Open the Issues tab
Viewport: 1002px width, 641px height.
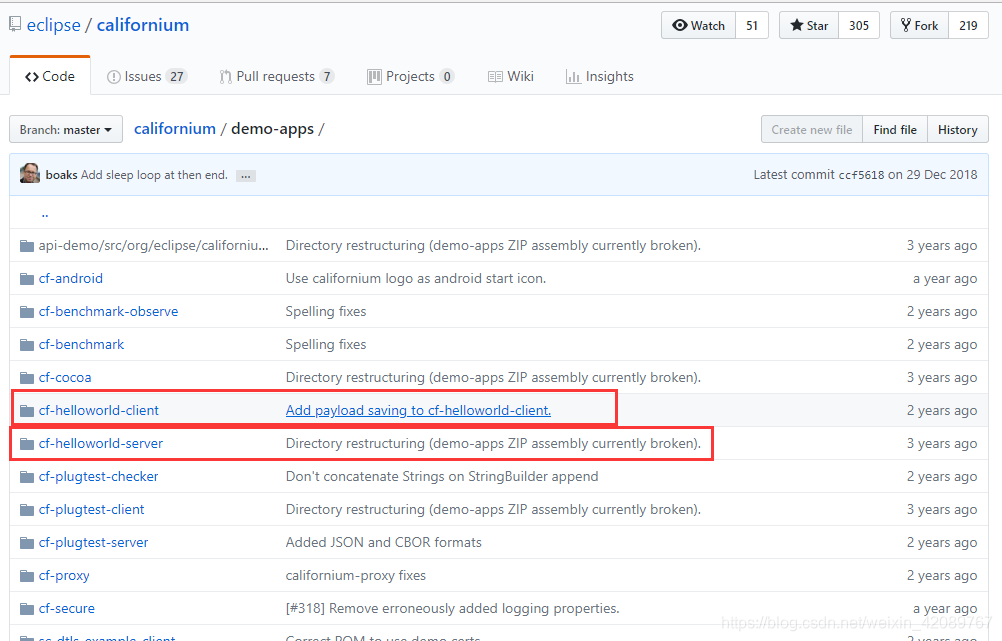146,77
